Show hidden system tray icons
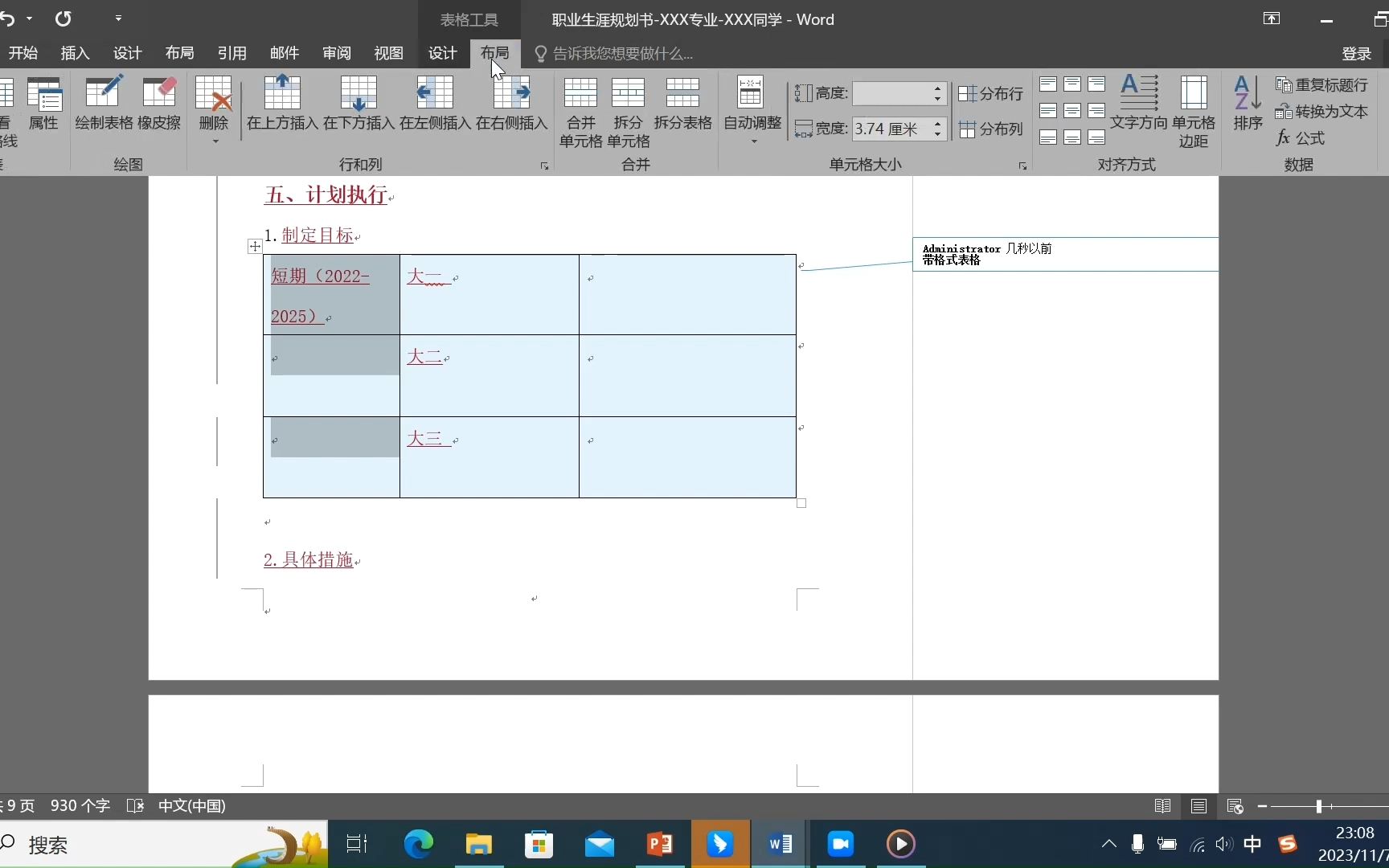This screenshot has width=1389, height=868. click(1108, 844)
